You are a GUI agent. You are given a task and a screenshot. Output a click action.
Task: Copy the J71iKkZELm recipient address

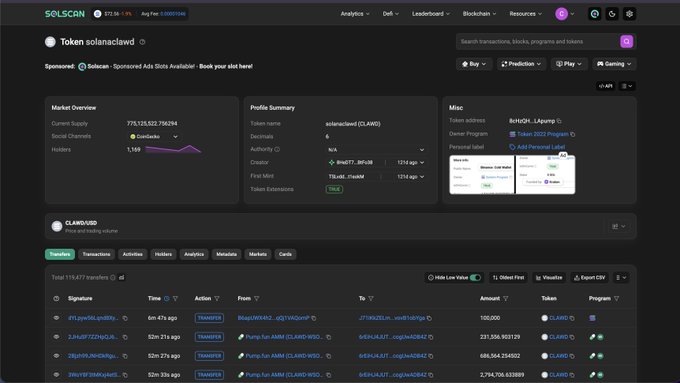(429, 318)
